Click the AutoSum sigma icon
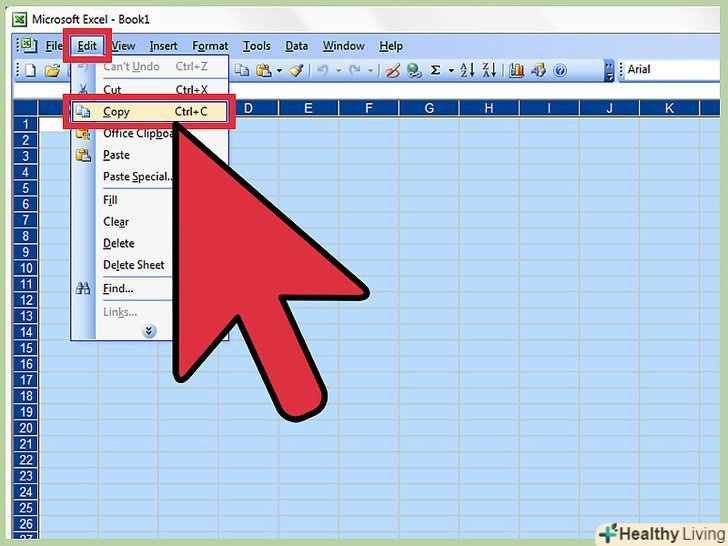This screenshot has width=728, height=546. [435, 71]
